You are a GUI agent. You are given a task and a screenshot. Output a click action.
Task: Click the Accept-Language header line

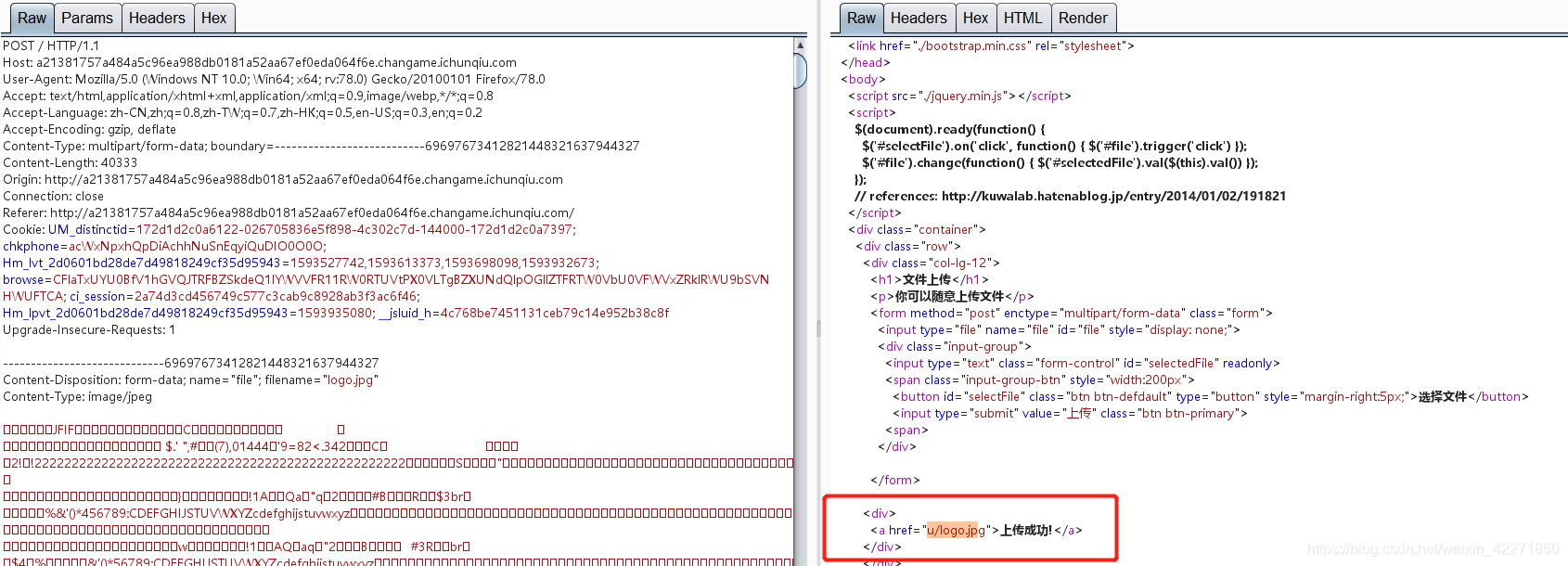point(242,112)
